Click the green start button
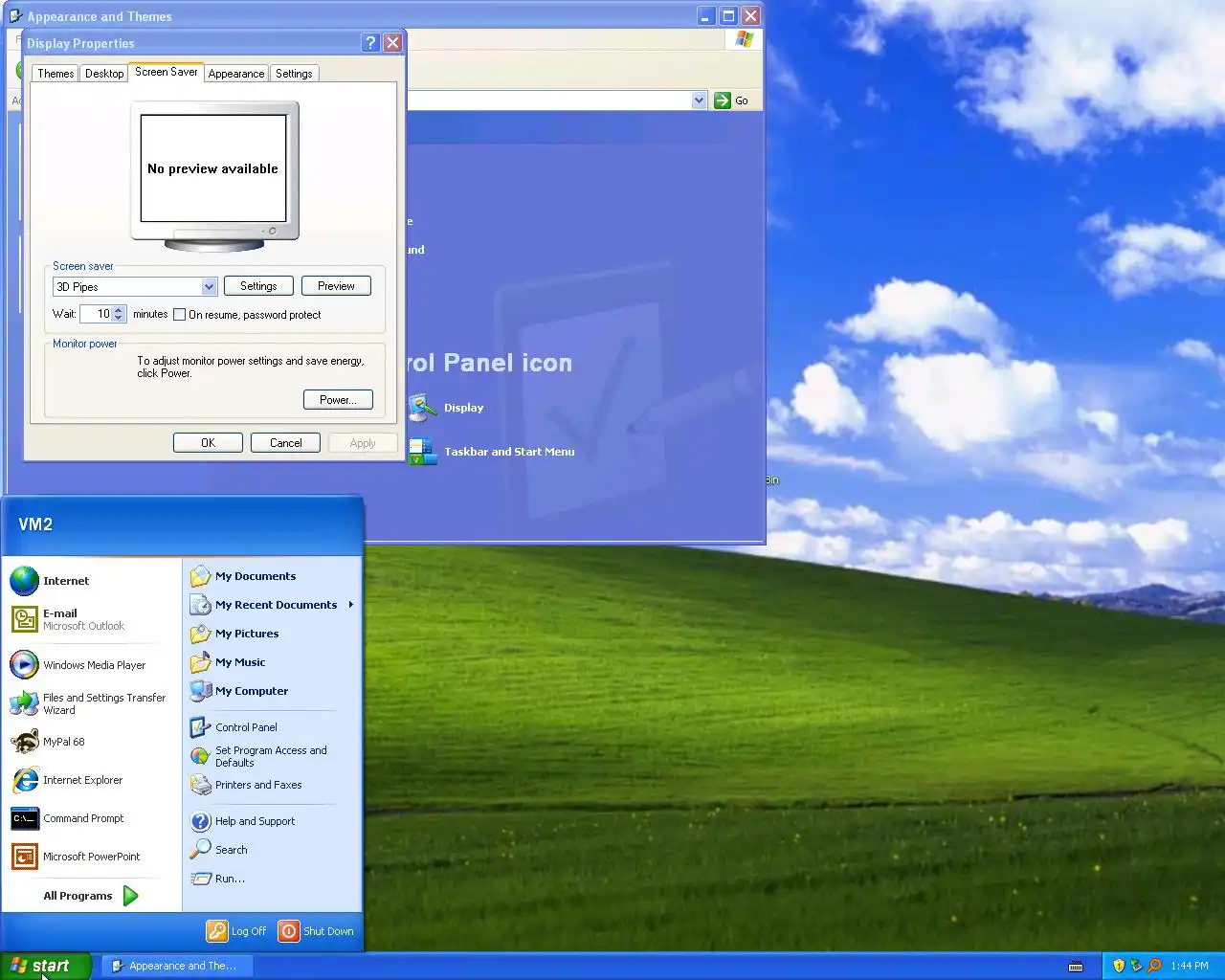 45,966
